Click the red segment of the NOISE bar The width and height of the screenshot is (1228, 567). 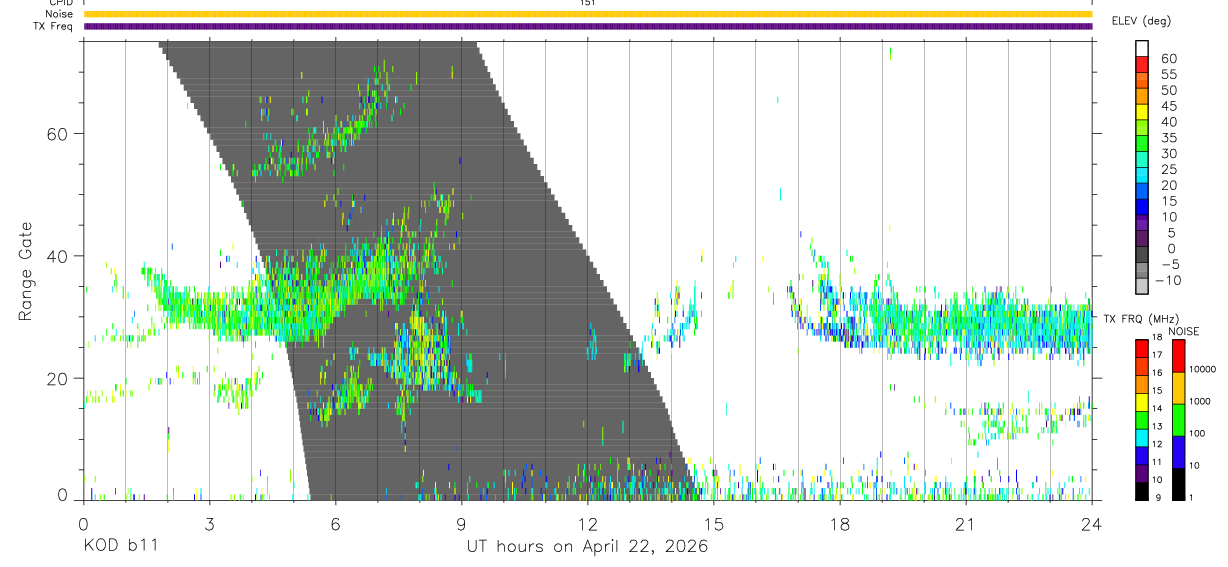tap(1178, 356)
